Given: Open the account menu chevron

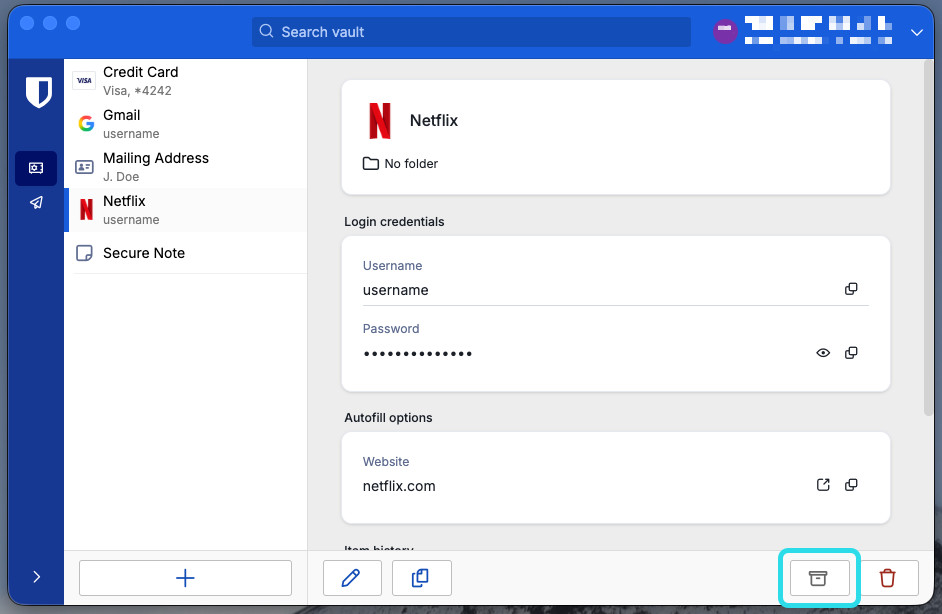Looking at the screenshot, I should [x=917, y=31].
